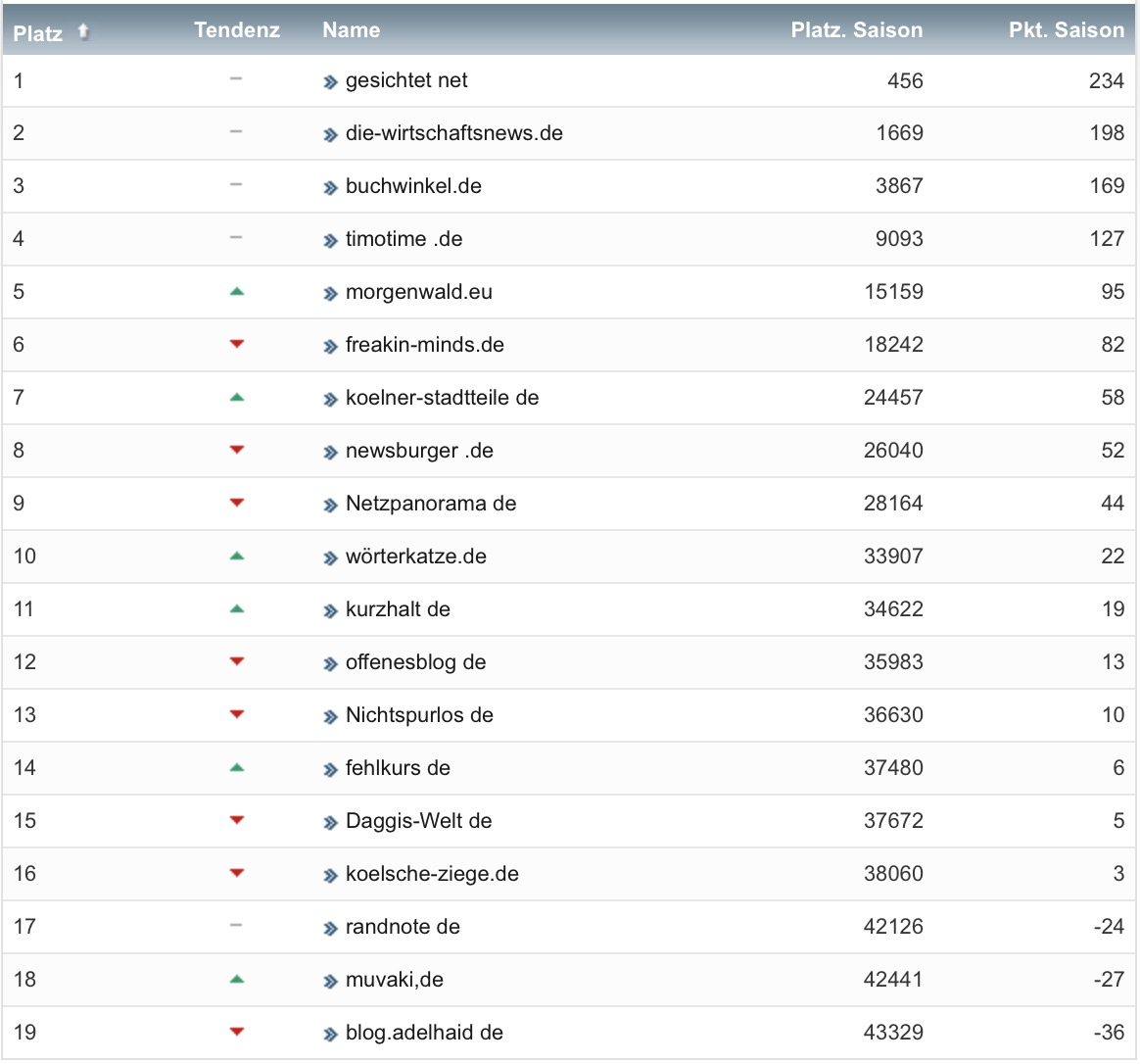This screenshot has height=1064, width=1140.
Task: Select the season rank value 15159
Action: [893, 292]
